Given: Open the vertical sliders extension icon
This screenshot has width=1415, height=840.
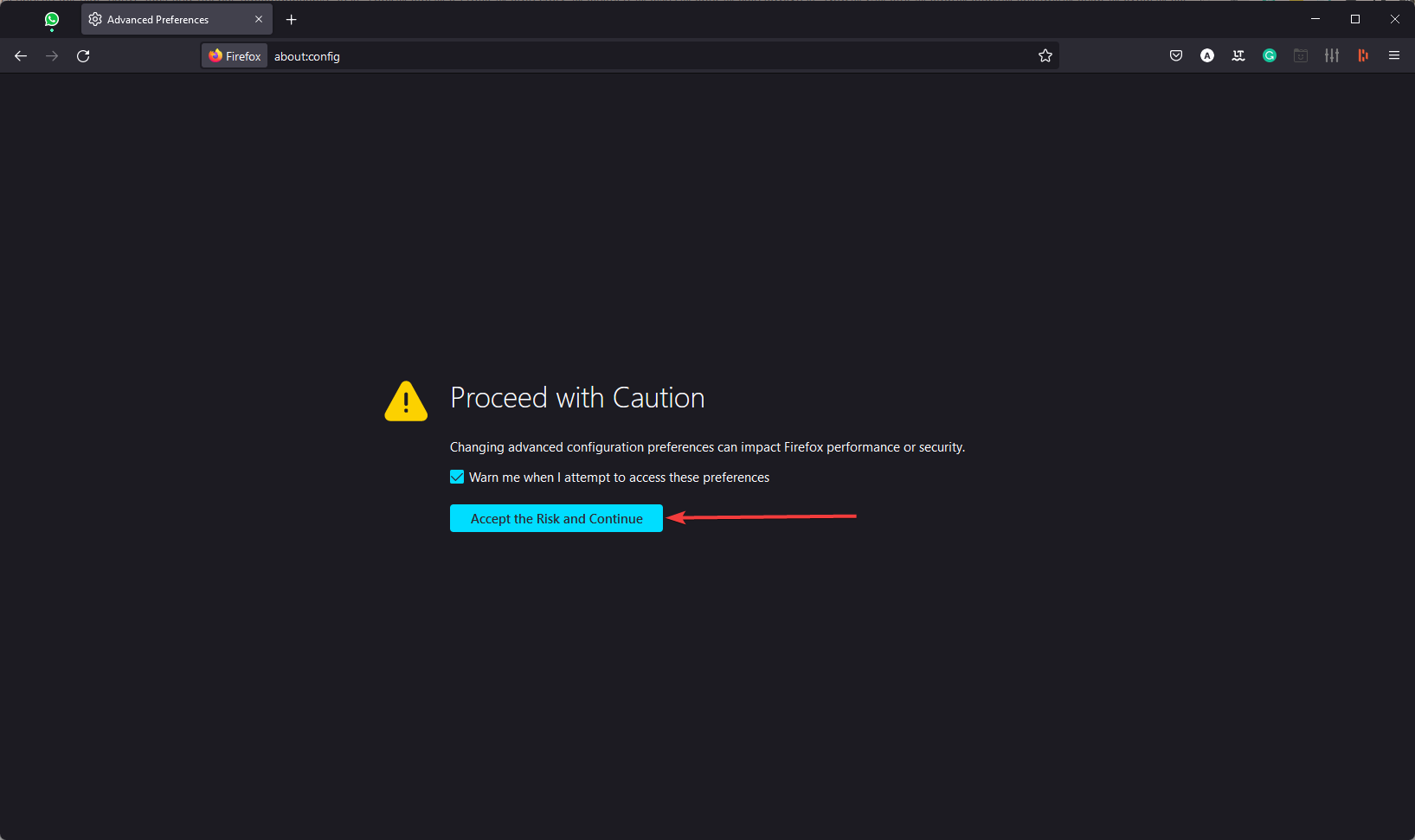Looking at the screenshot, I should pyautogui.click(x=1332, y=55).
